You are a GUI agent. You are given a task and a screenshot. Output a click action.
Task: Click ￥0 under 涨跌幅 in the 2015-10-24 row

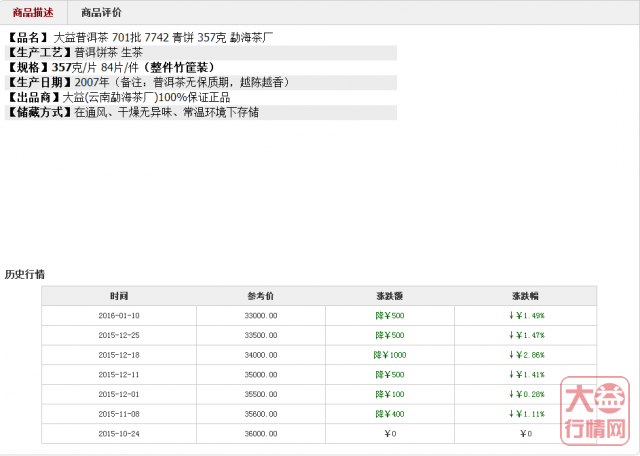point(525,434)
